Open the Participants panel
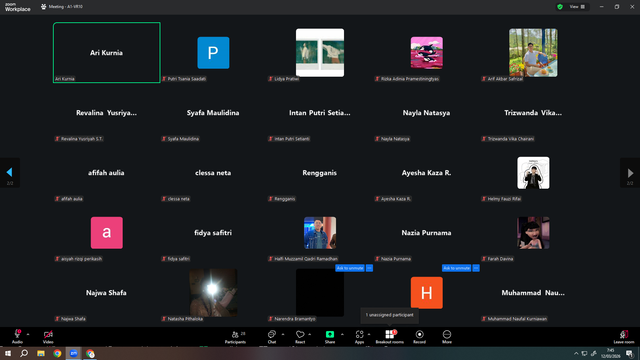 tap(235, 337)
